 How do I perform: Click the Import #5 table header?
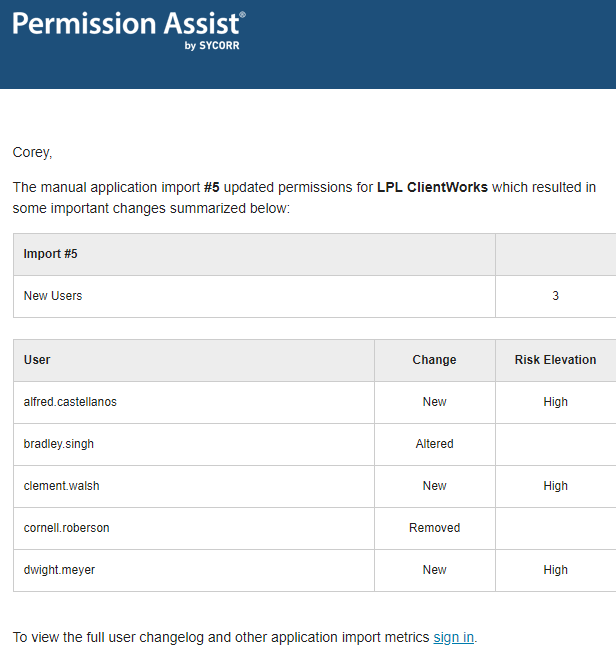(51, 254)
